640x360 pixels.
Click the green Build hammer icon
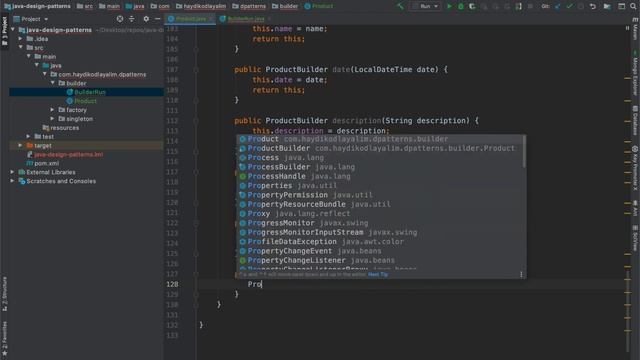point(400,6)
